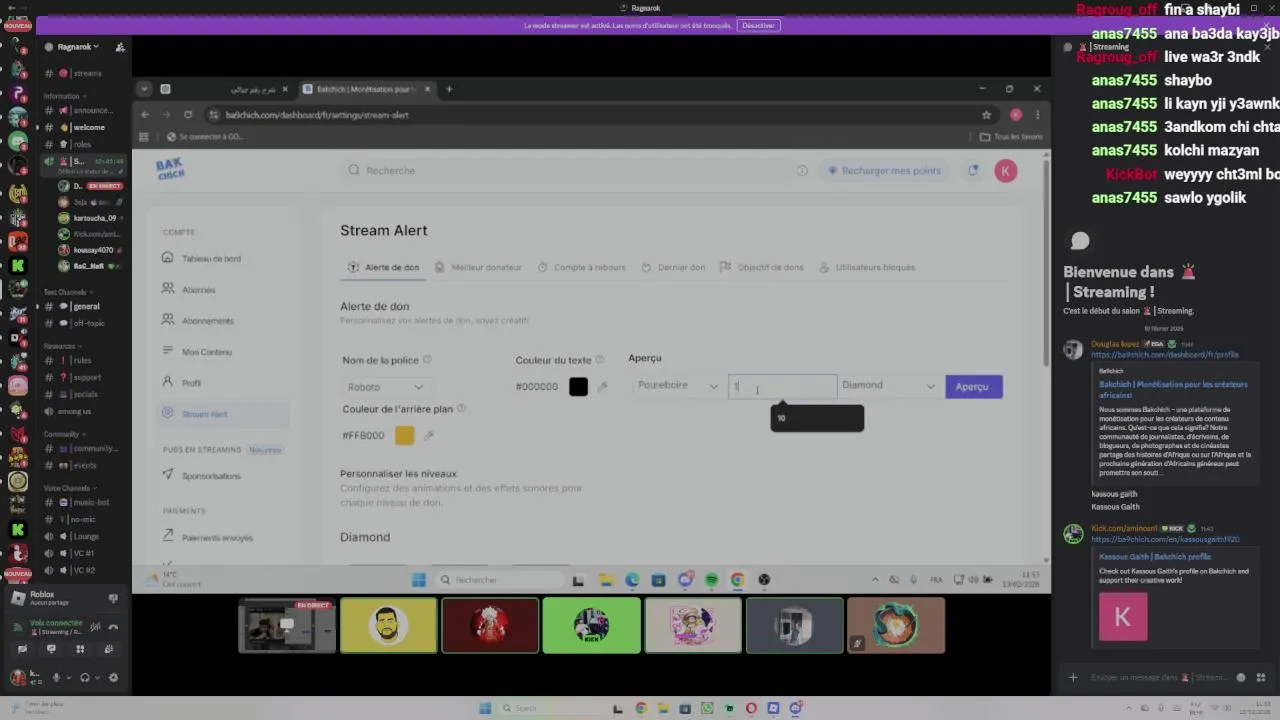
Task: Switch to the Alerte de don tab
Action: [383, 267]
